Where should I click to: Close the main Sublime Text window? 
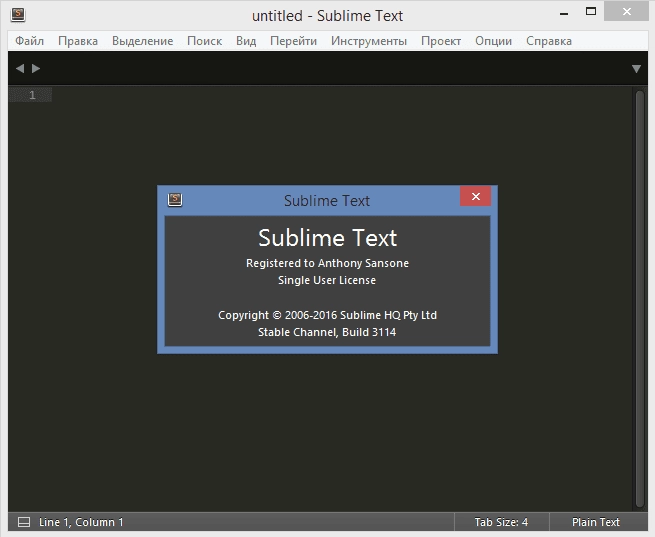627,12
